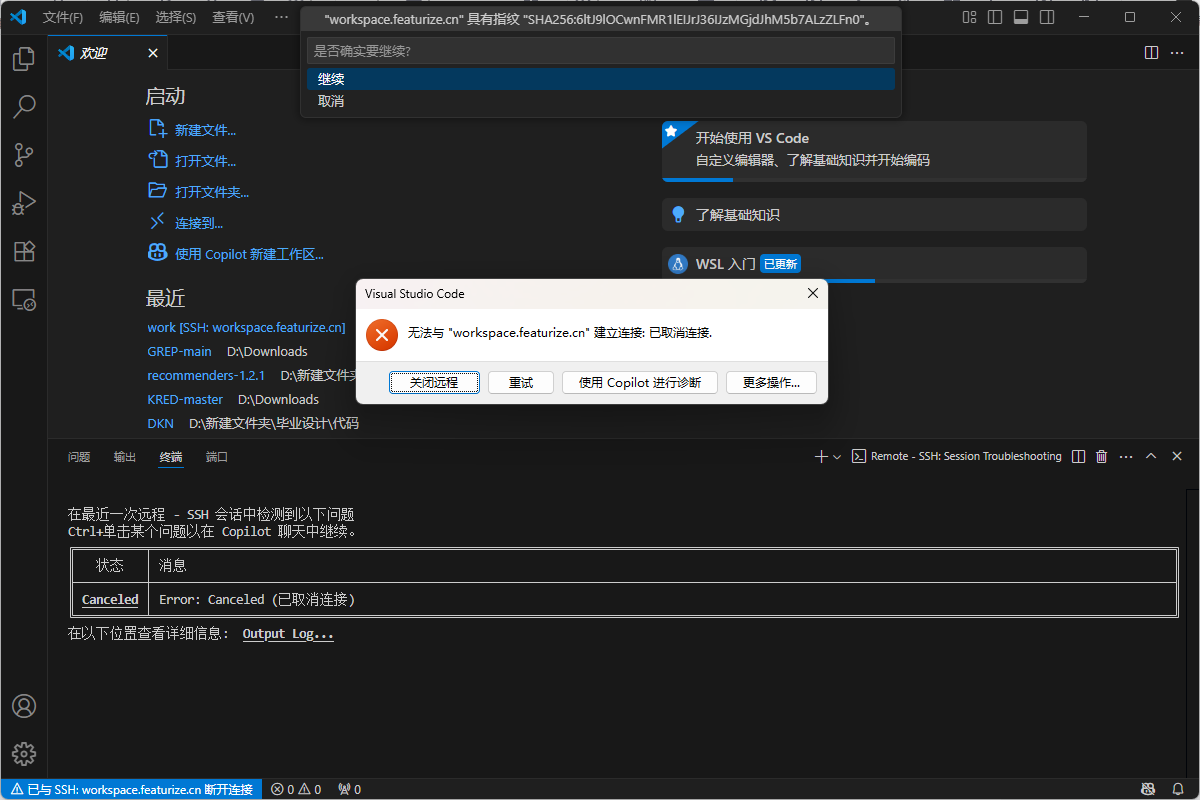1200x800 pixels.
Task: Open the 选择(S) menu
Action: click(x=176, y=17)
